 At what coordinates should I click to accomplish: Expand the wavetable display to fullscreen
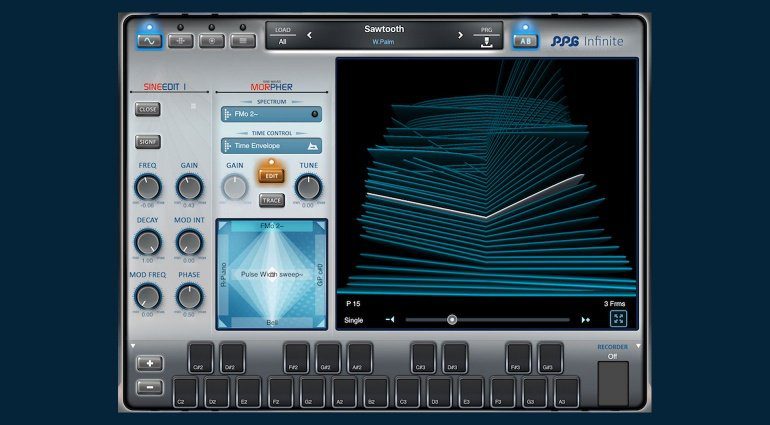coord(618,319)
